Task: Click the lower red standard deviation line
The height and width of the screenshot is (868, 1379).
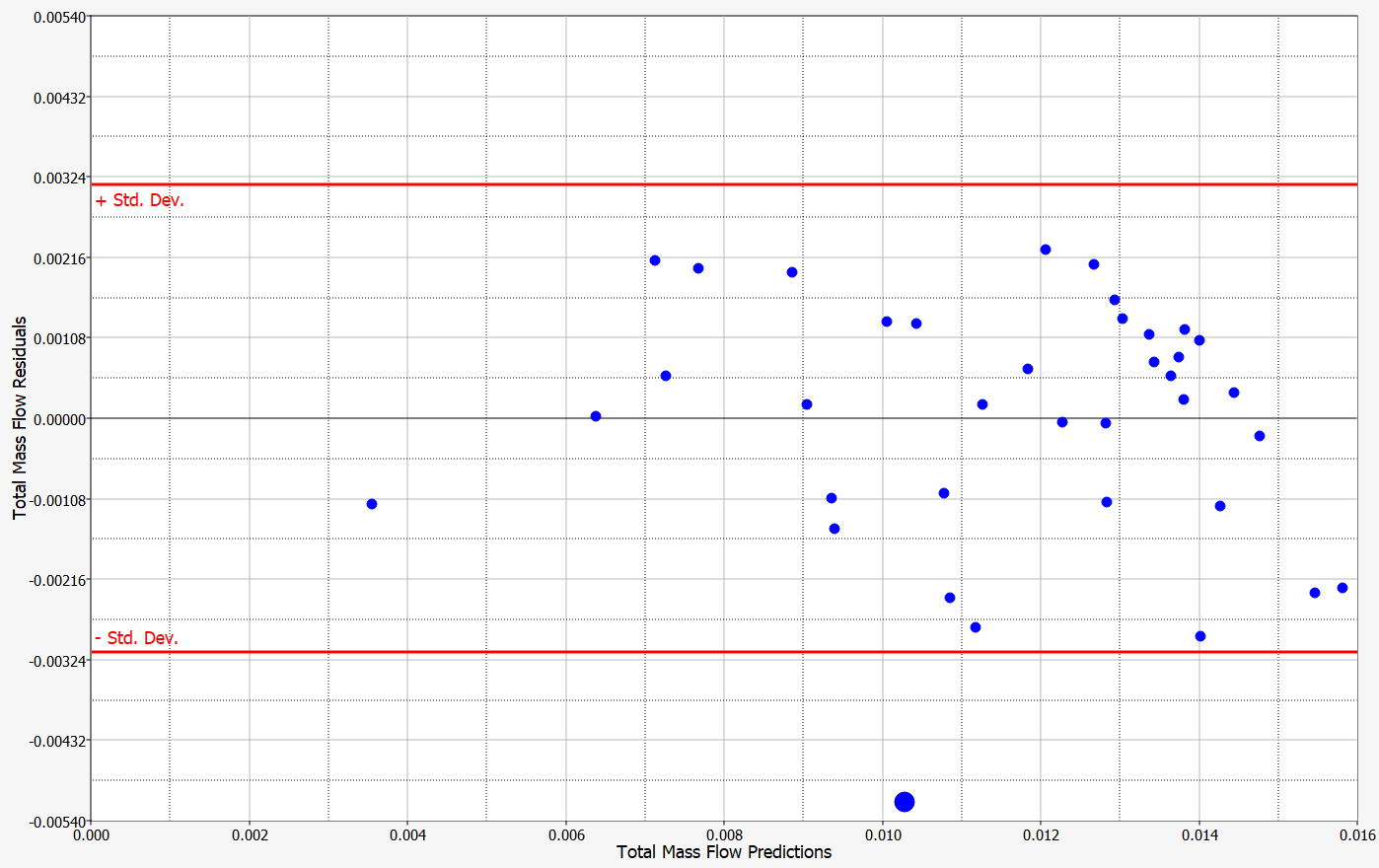Action: pyautogui.click(x=690, y=652)
